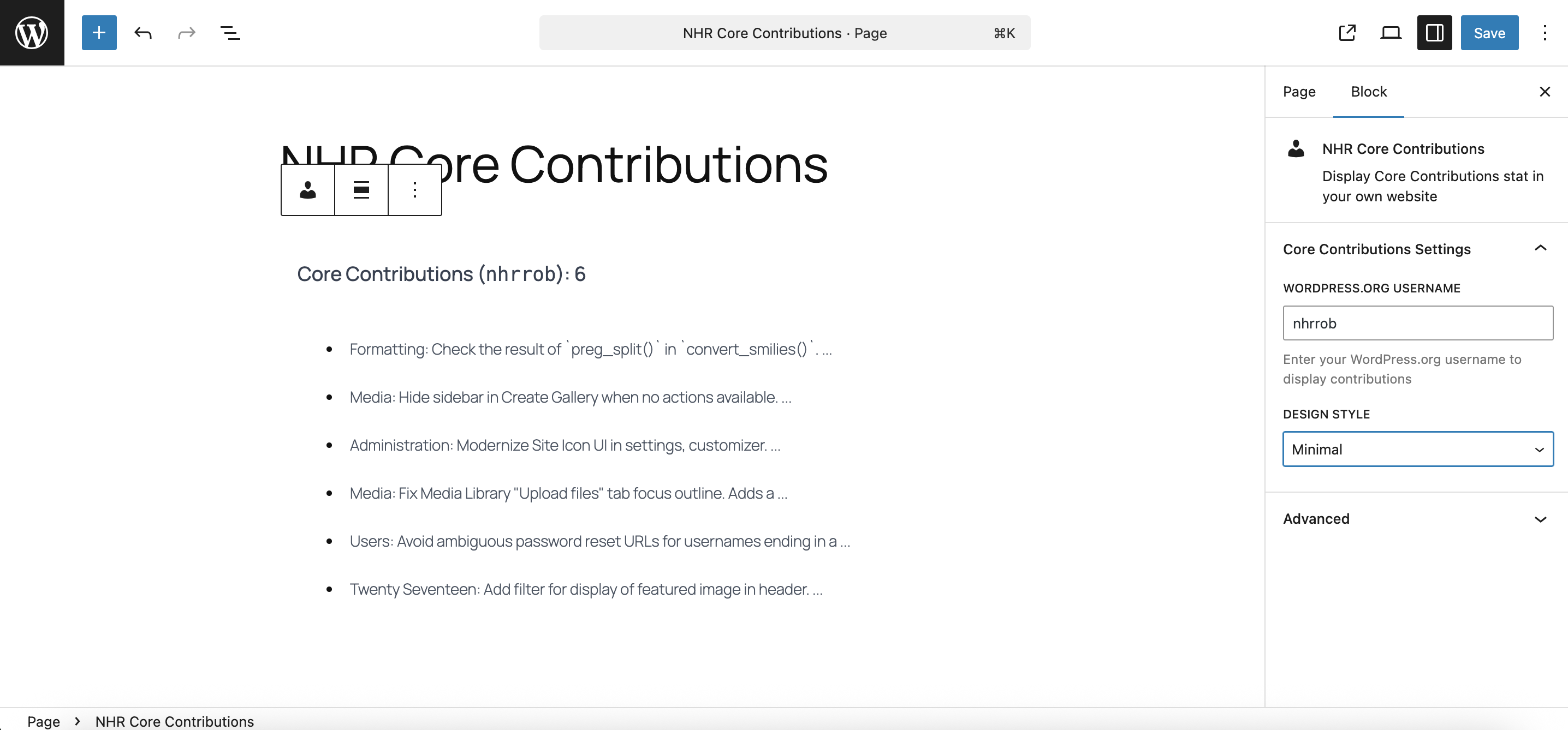This screenshot has width=1568, height=730.
Task: Switch to the Block tab
Action: click(x=1368, y=92)
